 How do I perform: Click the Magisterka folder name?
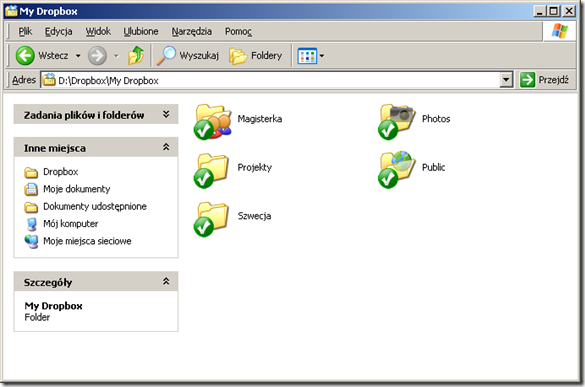tap(260, 119)
